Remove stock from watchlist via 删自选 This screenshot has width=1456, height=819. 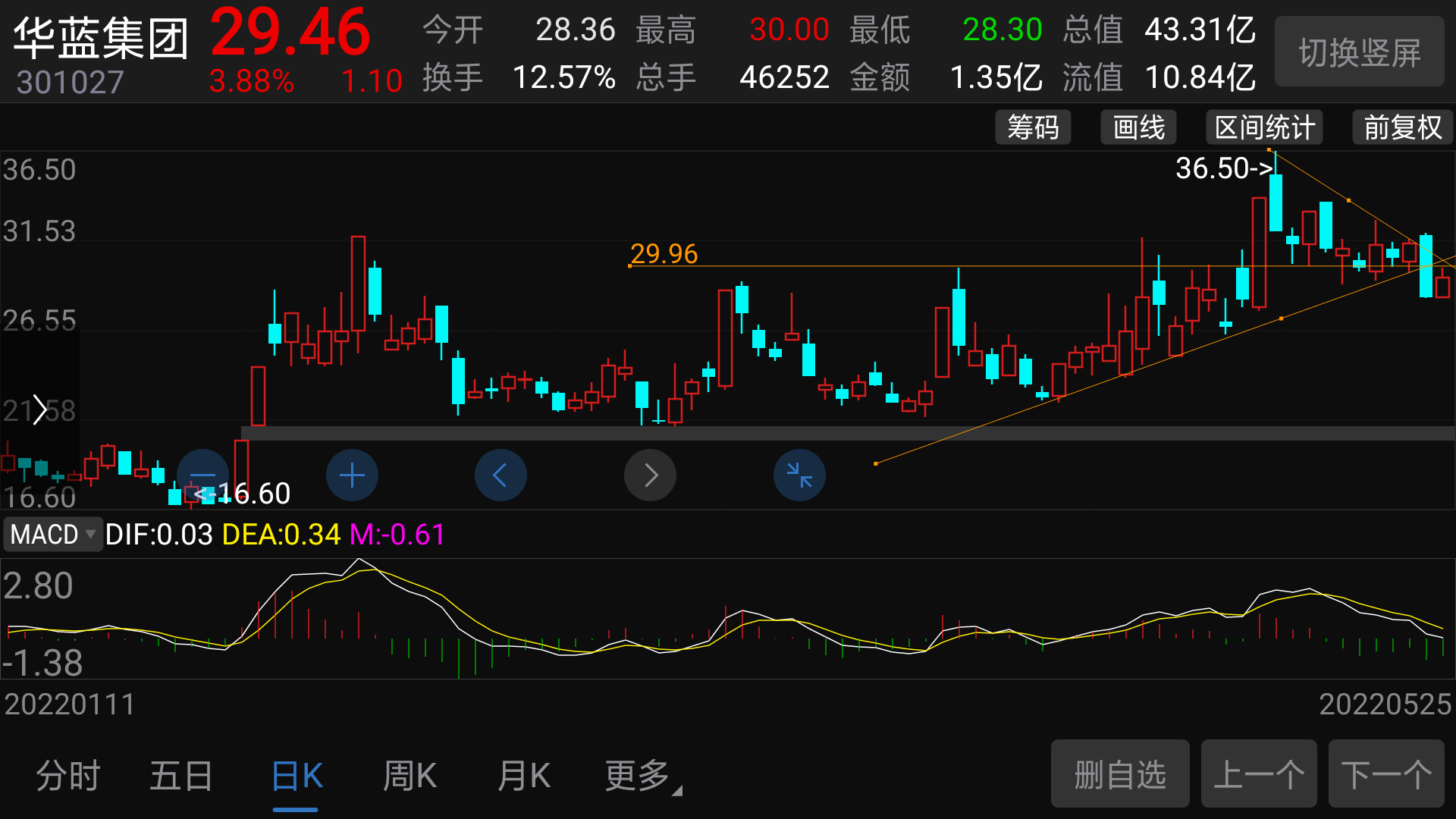[x=1119, y=773]
